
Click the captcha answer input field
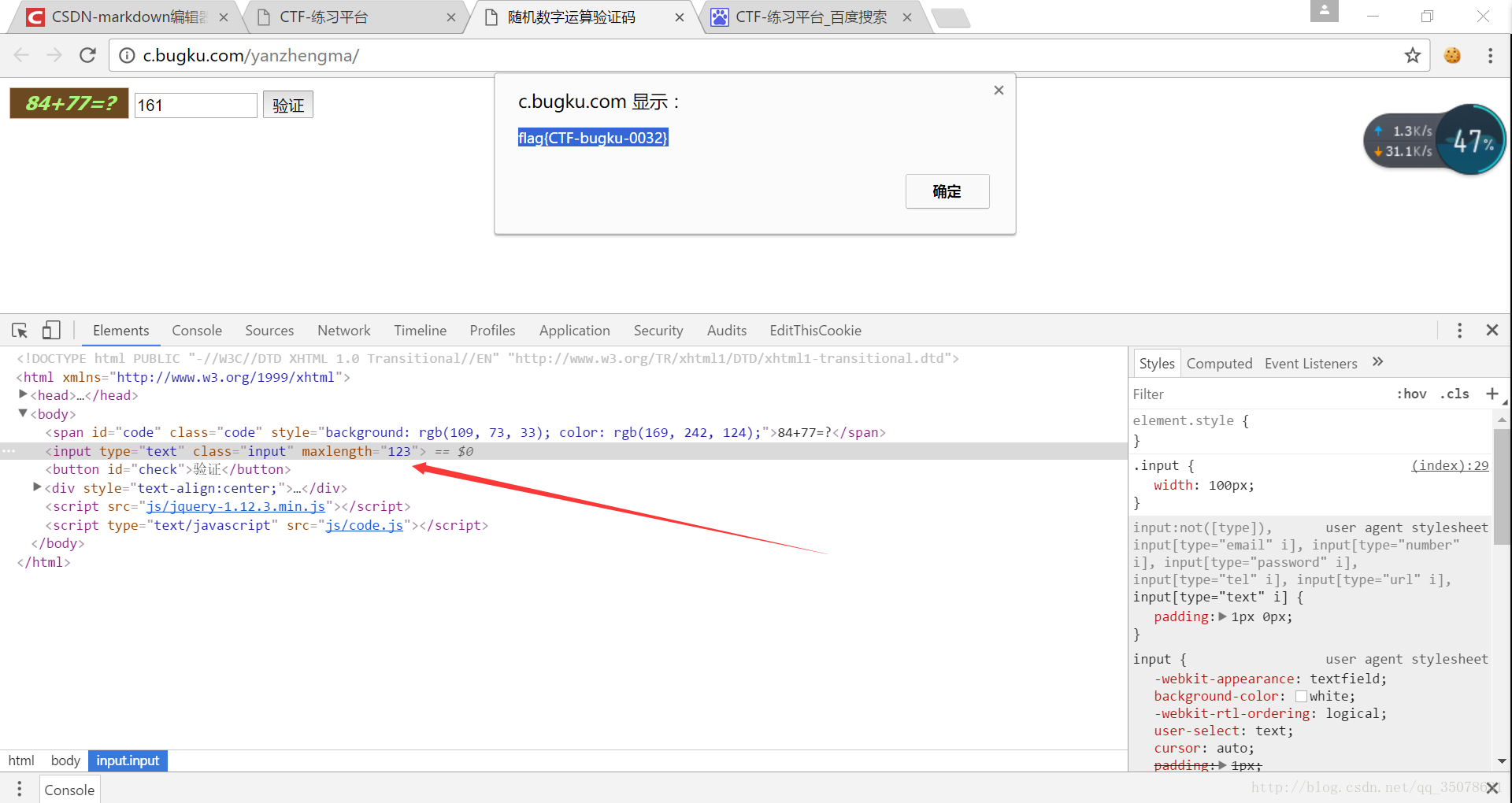[x=195, y=105]
